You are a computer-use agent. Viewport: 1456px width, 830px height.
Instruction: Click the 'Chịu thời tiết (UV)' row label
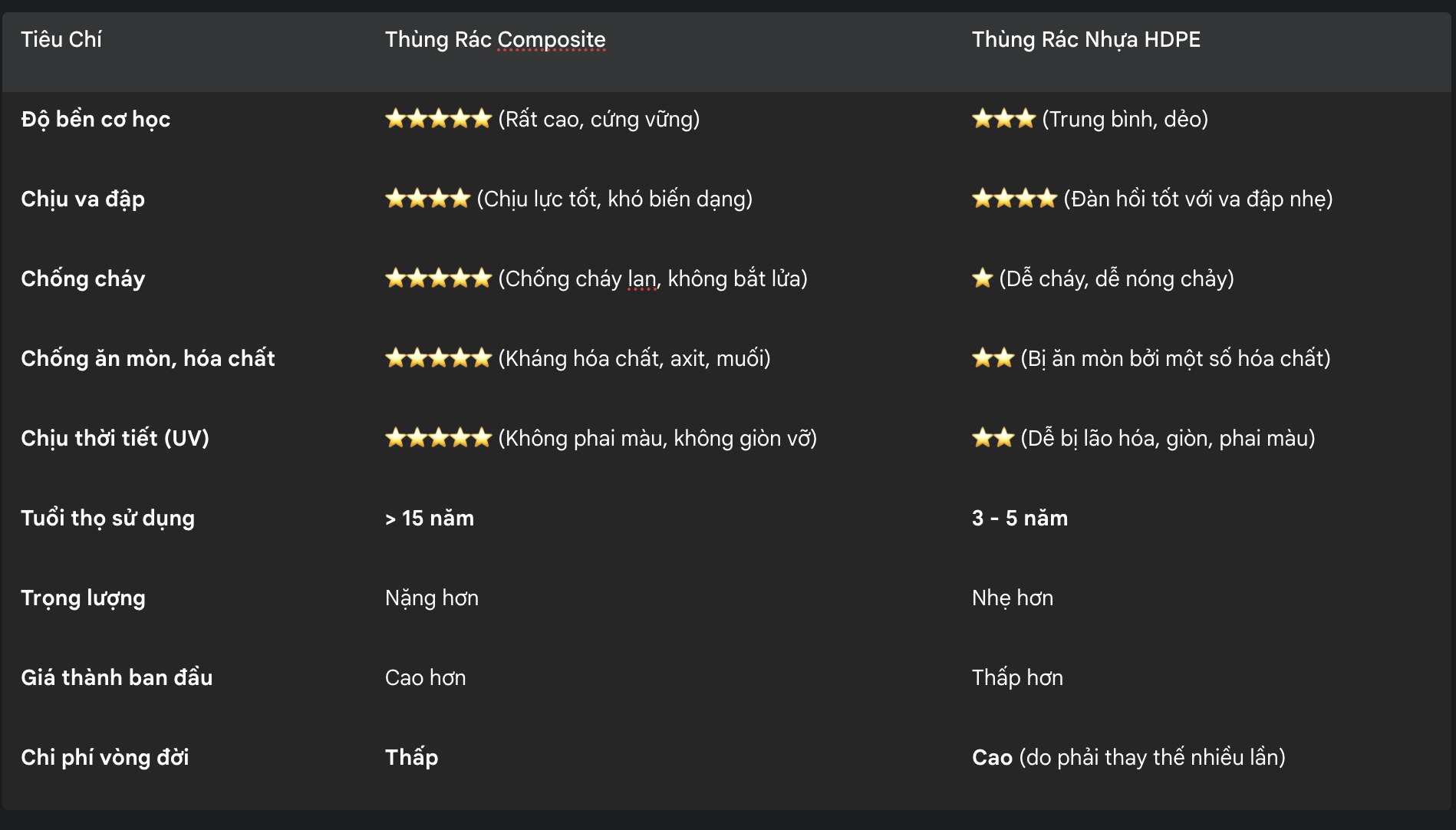[115, 438]
